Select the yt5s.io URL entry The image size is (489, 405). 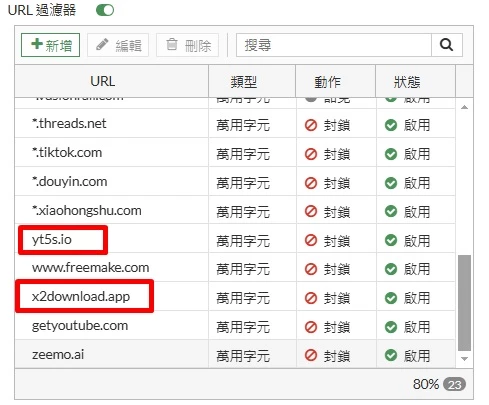point(52,240)
